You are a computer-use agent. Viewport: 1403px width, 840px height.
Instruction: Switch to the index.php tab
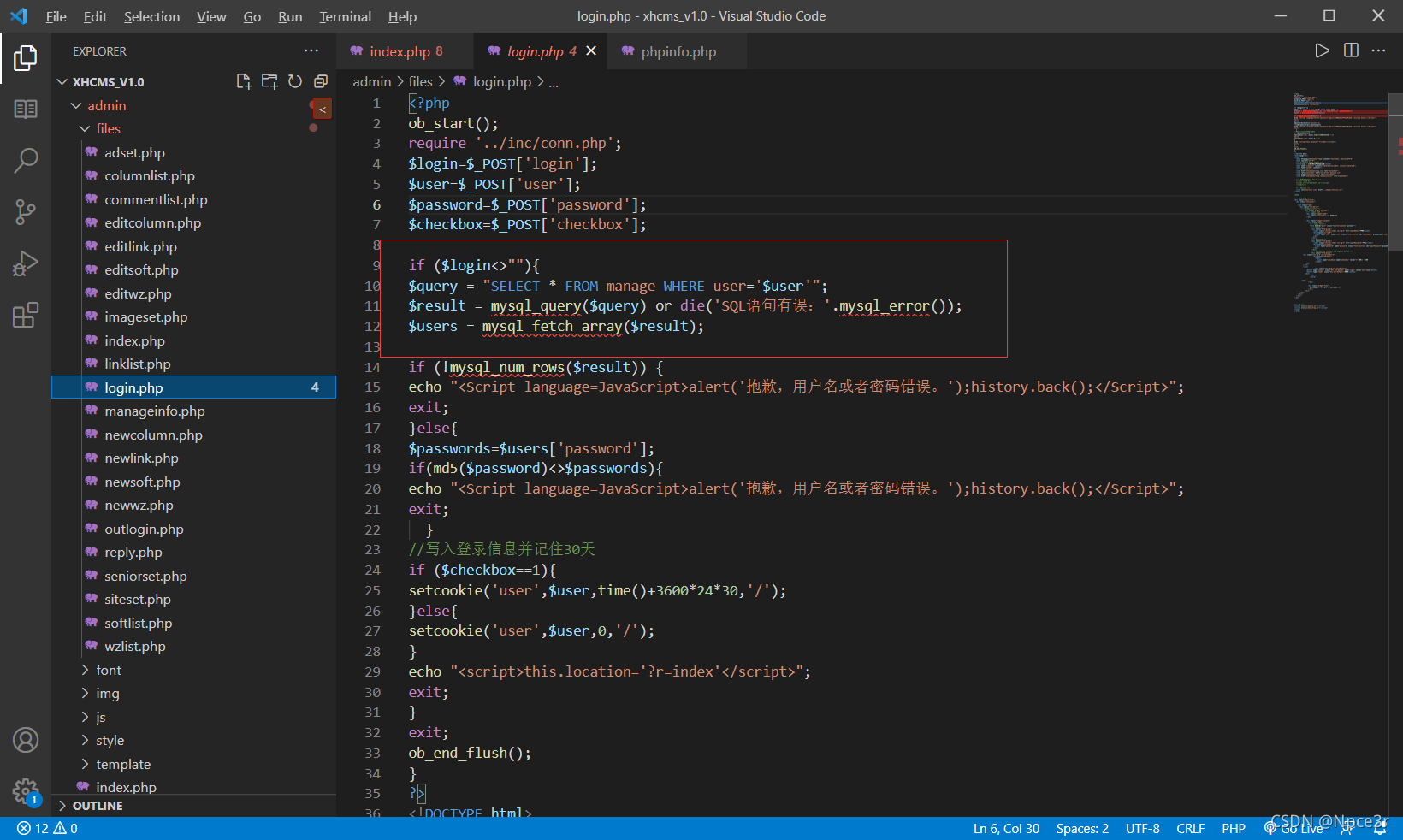point(405,51)
